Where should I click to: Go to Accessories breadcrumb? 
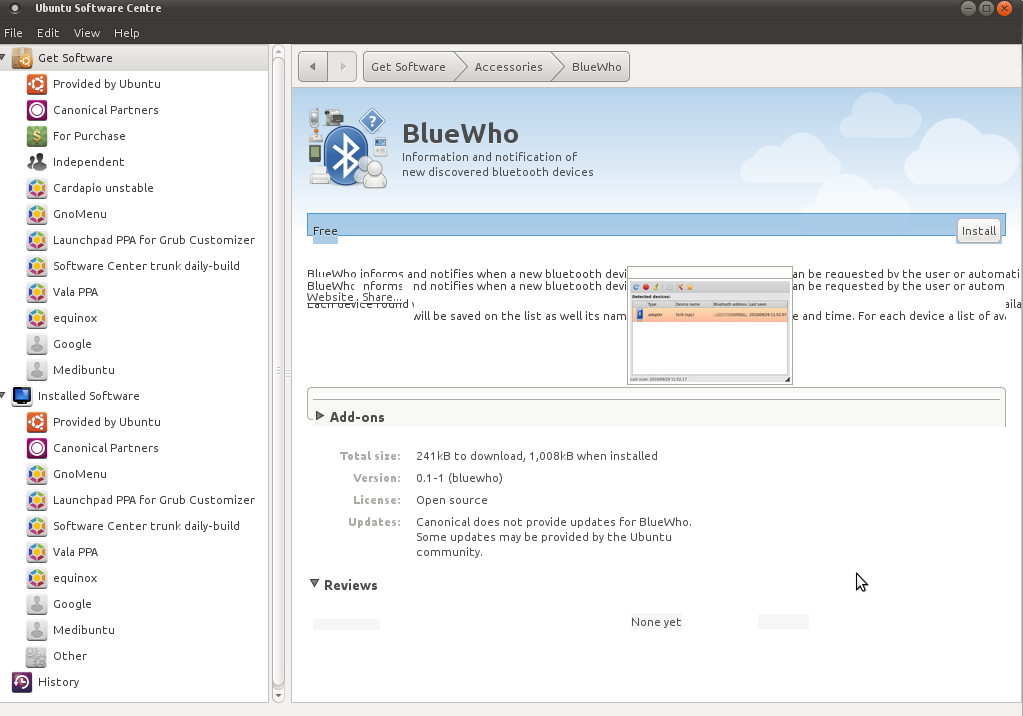click(508, 67)
